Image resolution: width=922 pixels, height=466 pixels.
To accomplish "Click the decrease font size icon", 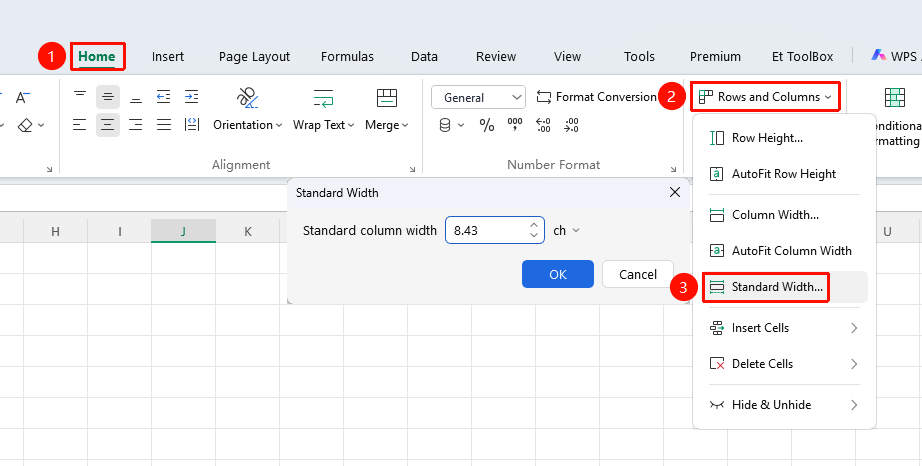I will pos(23,97).
